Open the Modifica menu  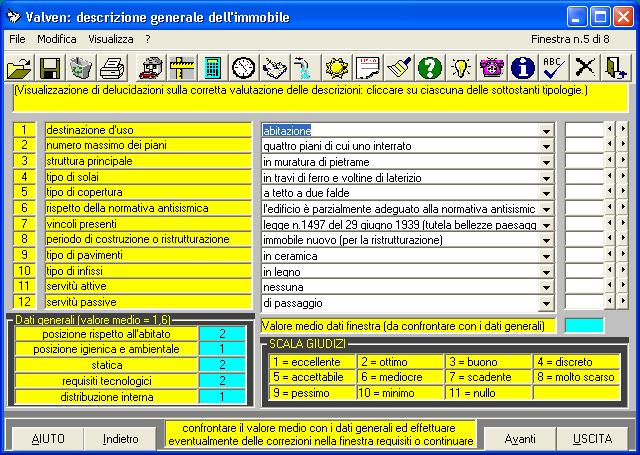(56, 39)
